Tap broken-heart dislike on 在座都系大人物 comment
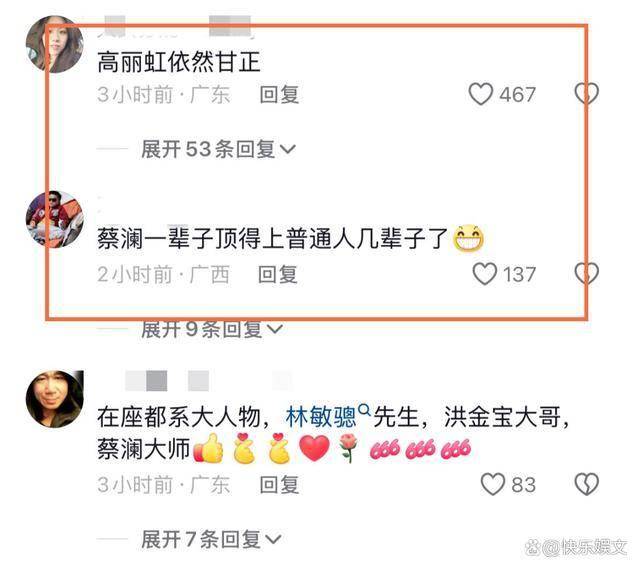The image size is (640, 570). tap(587, 485)
